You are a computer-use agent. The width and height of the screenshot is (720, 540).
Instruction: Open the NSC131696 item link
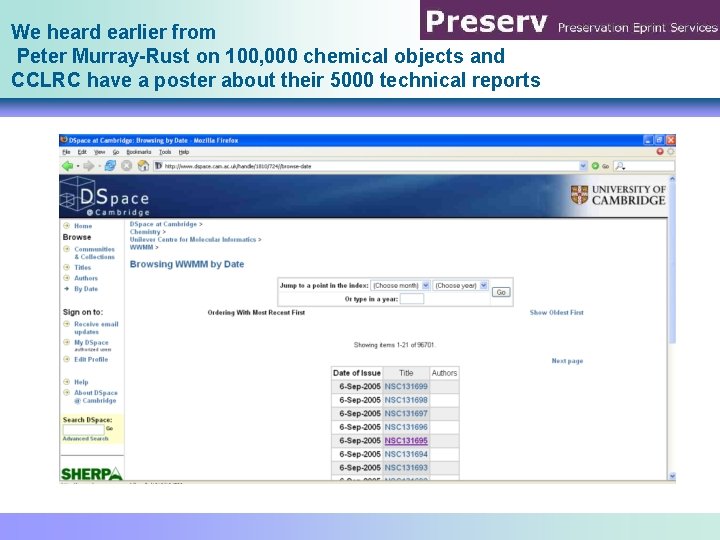406,427
